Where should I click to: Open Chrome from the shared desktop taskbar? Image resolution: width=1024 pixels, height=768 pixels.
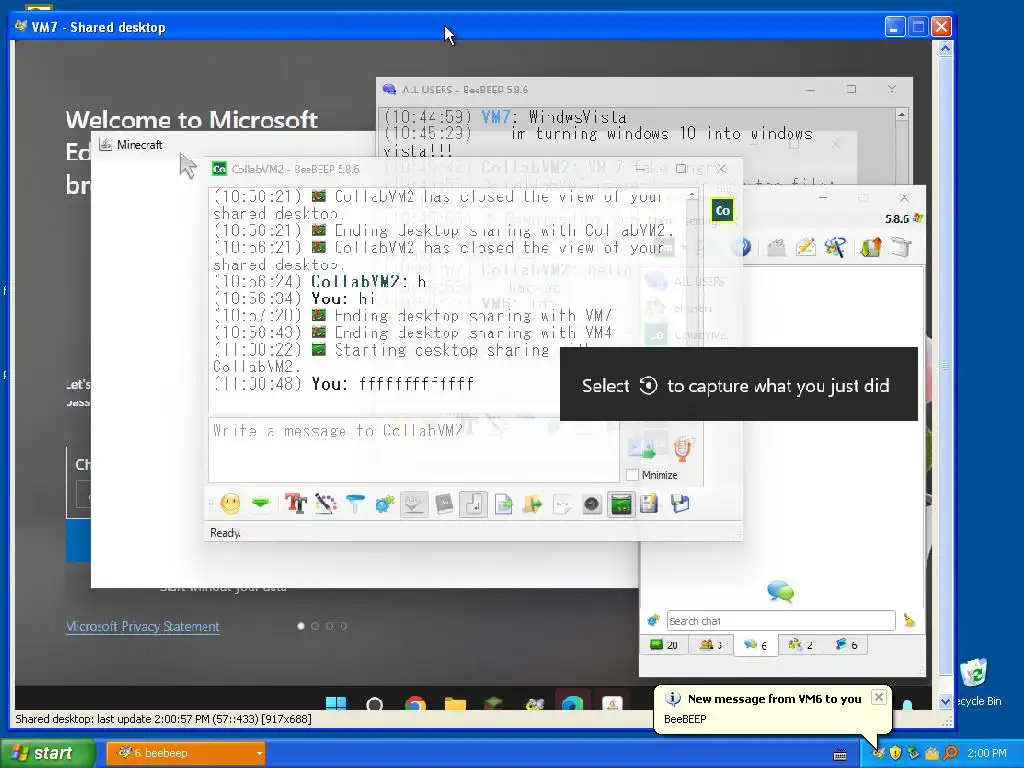pyautogui.click(x=415, y=704)
